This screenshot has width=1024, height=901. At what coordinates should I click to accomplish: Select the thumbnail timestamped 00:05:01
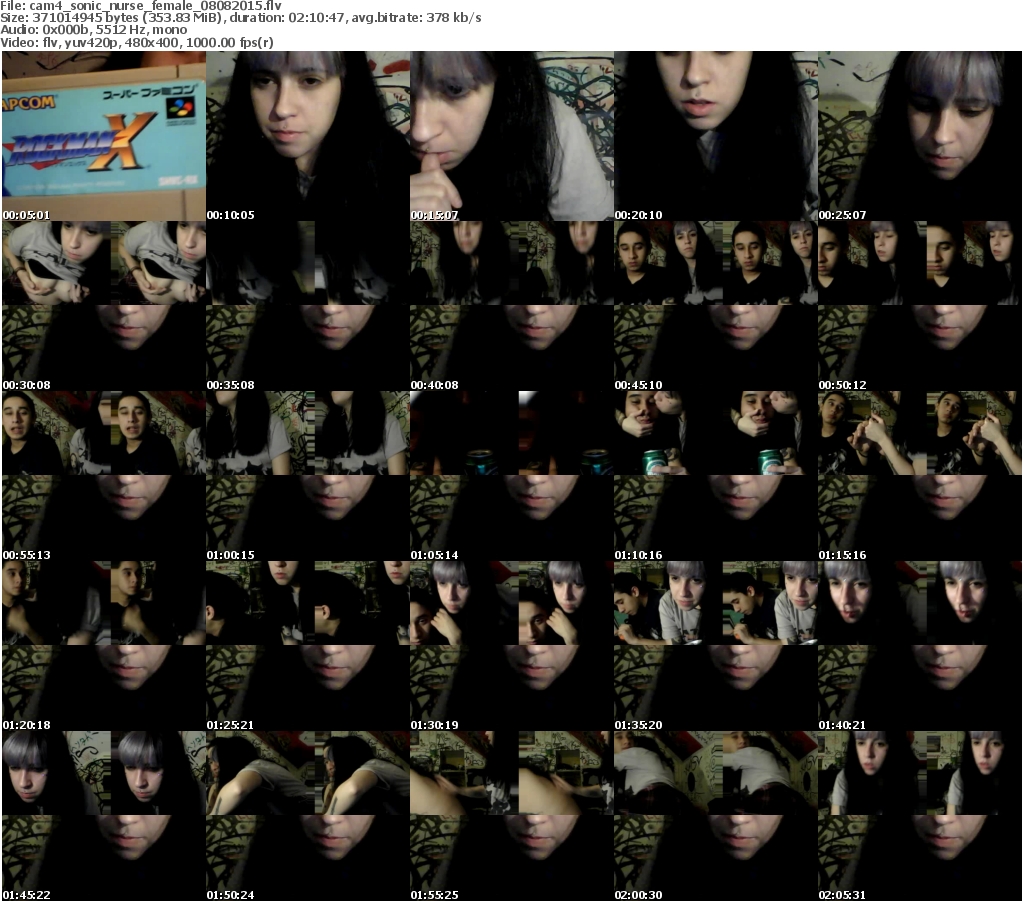pyautogui.click(x=104, y=136)
